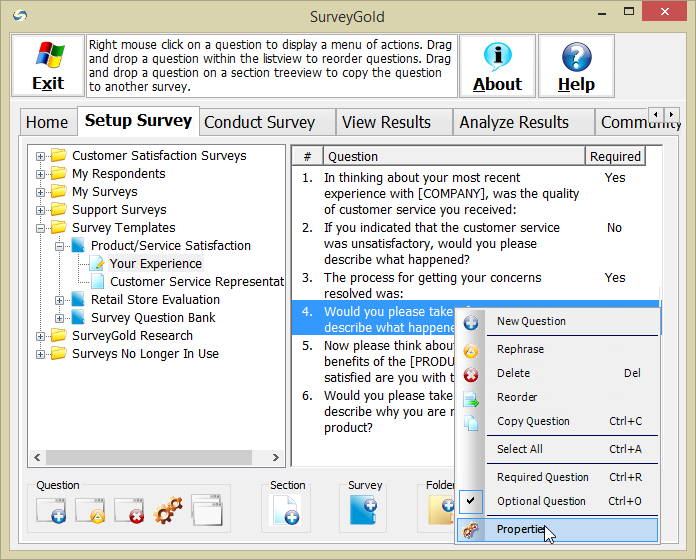Click the Survey Question Bank book icon

click(78, 317)
